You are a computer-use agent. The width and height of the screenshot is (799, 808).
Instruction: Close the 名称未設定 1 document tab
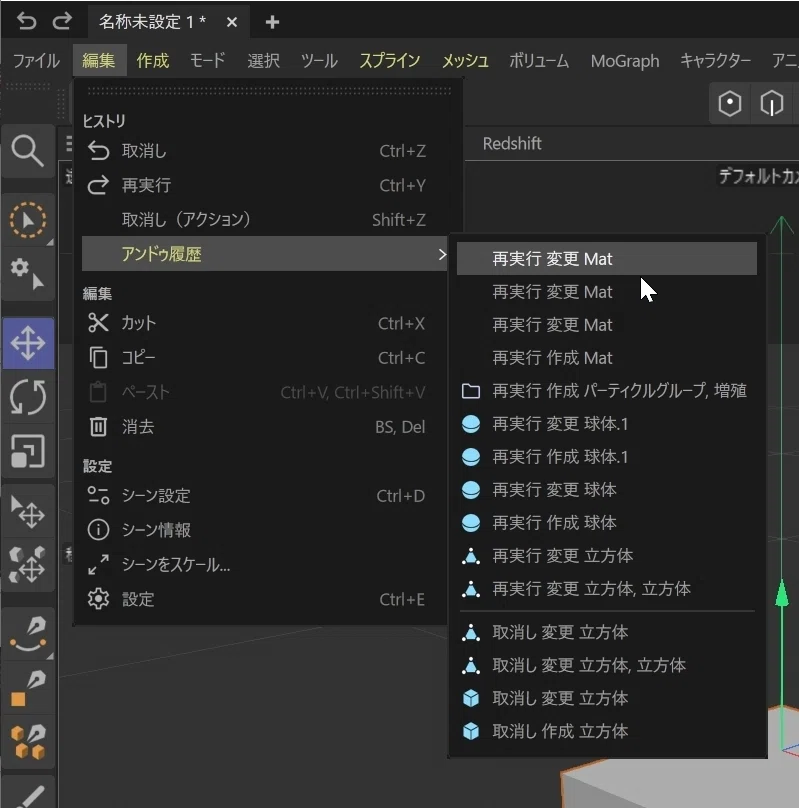point(232,22)
